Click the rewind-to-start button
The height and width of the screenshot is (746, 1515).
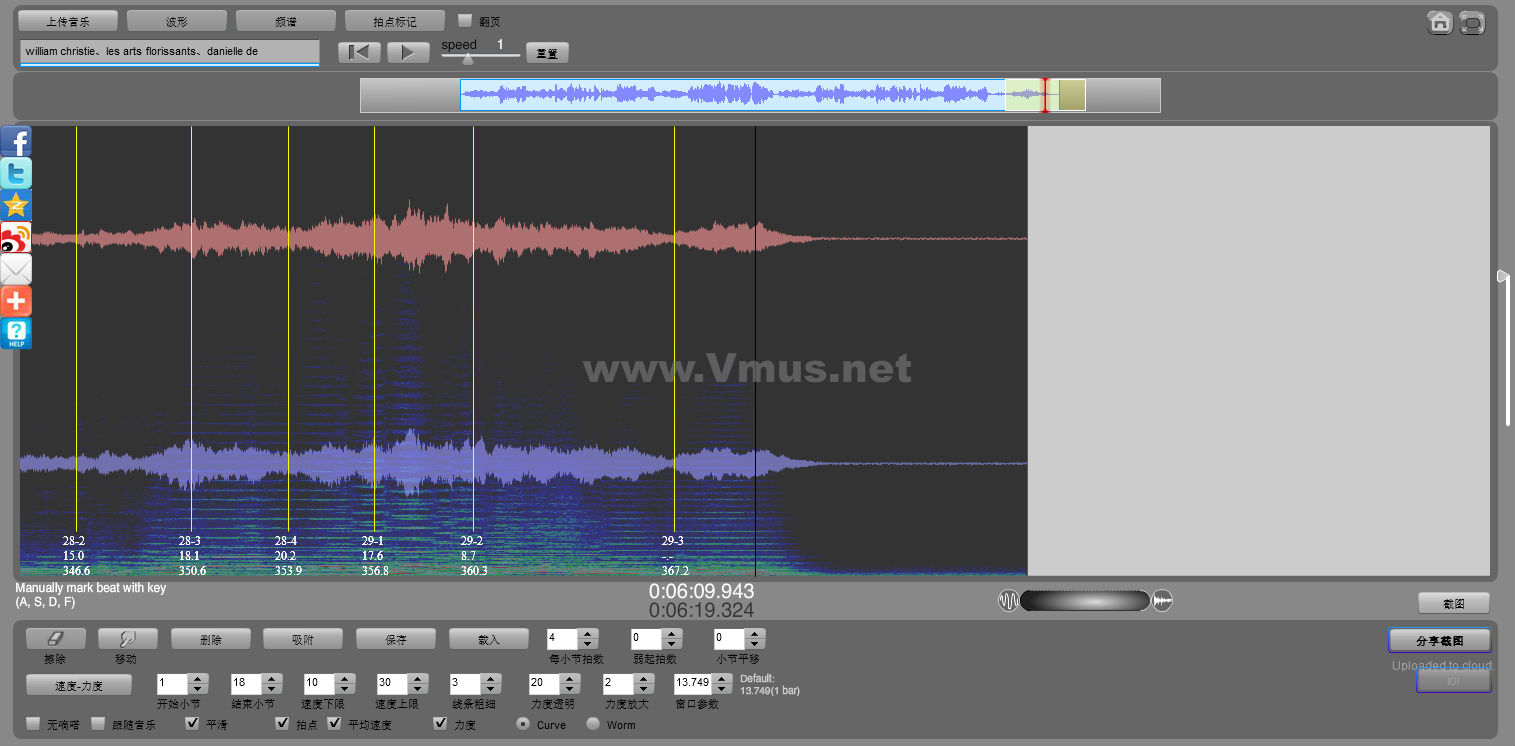[359, 52]
